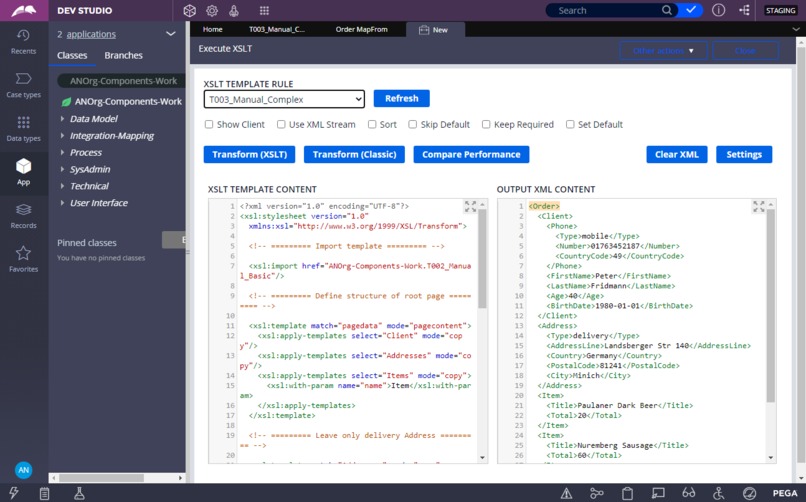
Task: Check the Set Default option
Action: click(x=570, y=124)
